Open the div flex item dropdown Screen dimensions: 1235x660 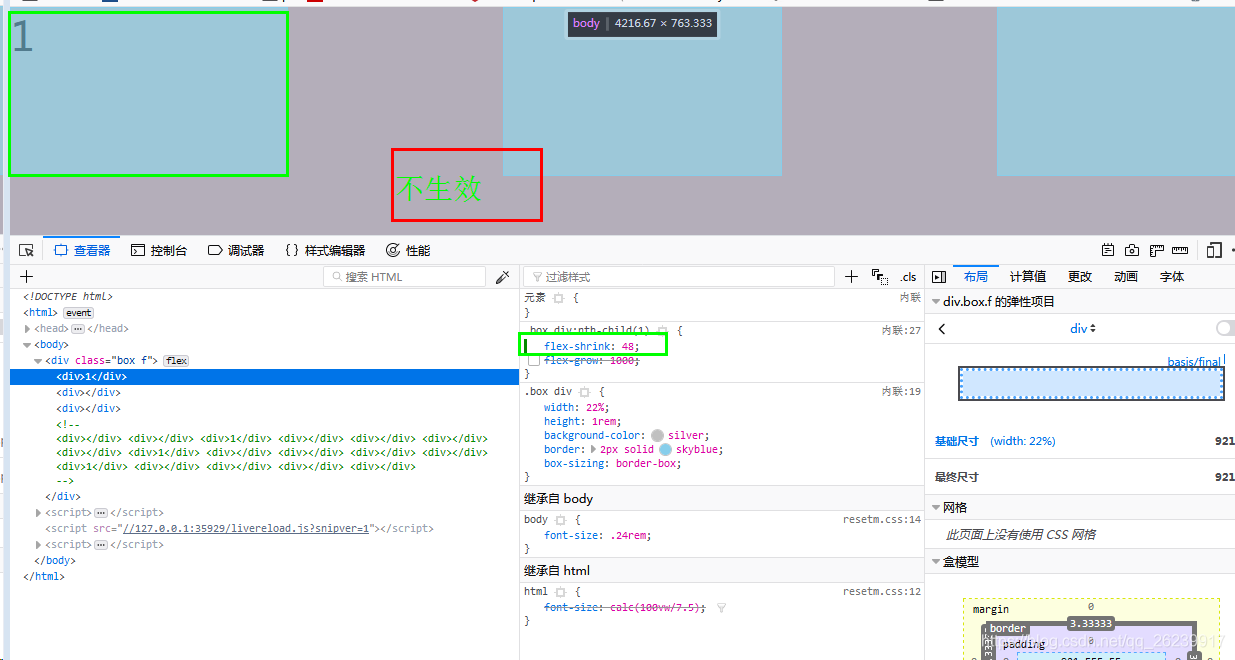tap(1083, 329)
